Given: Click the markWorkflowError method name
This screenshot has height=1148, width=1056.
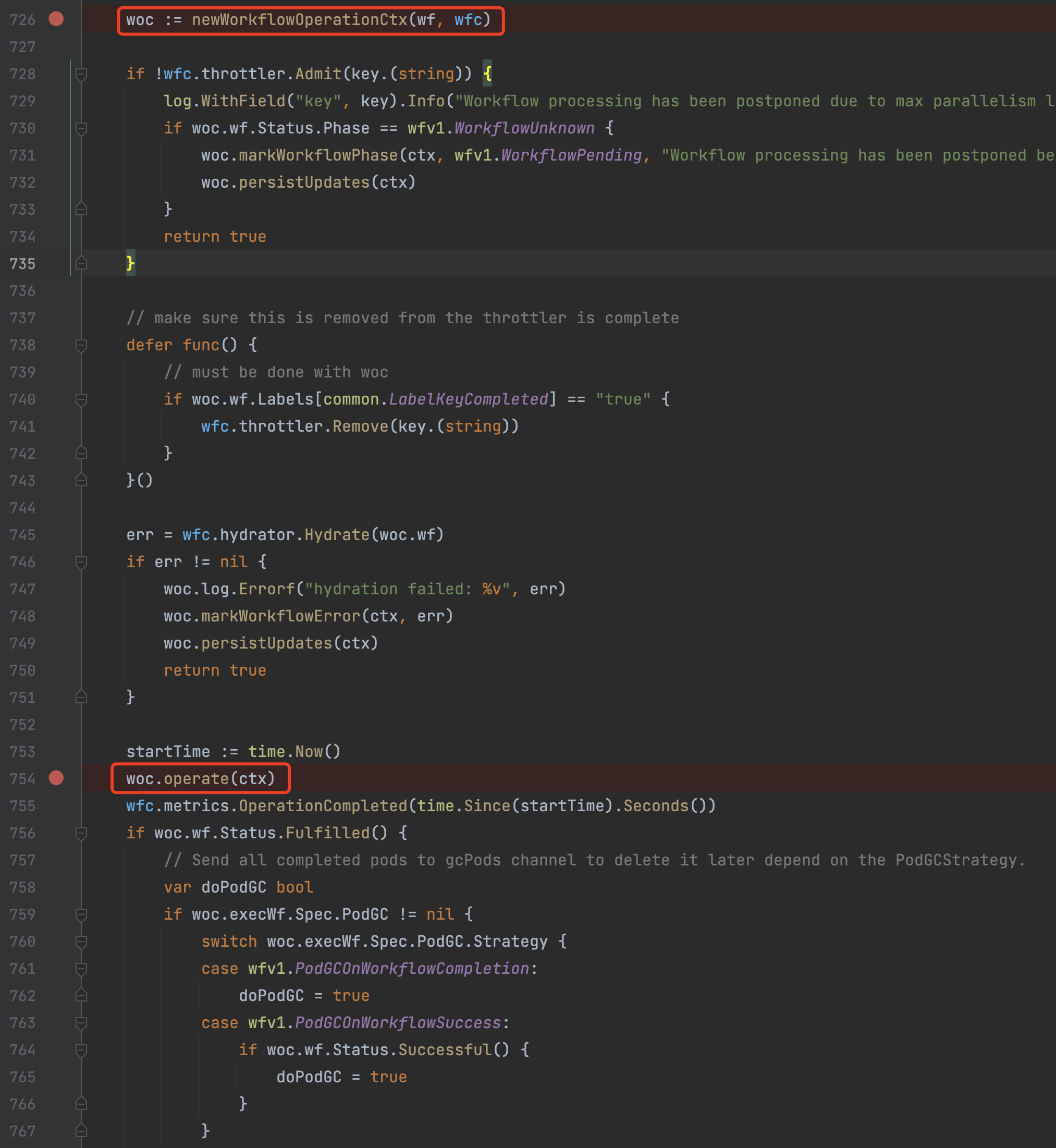Looking at the screenshot, I should coord(280,616).
